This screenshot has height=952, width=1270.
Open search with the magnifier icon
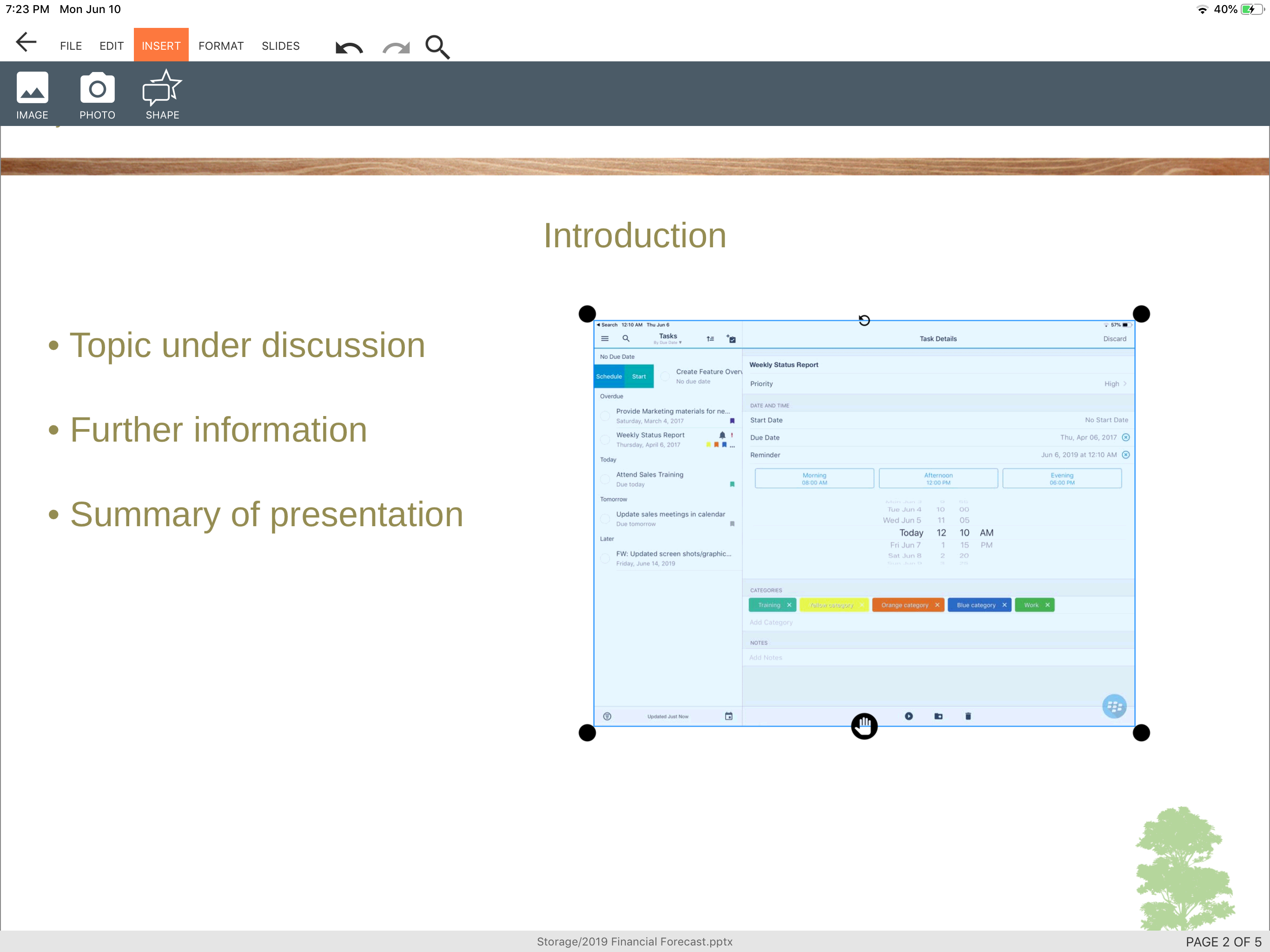pyautogui.click(x=437, y=46)
